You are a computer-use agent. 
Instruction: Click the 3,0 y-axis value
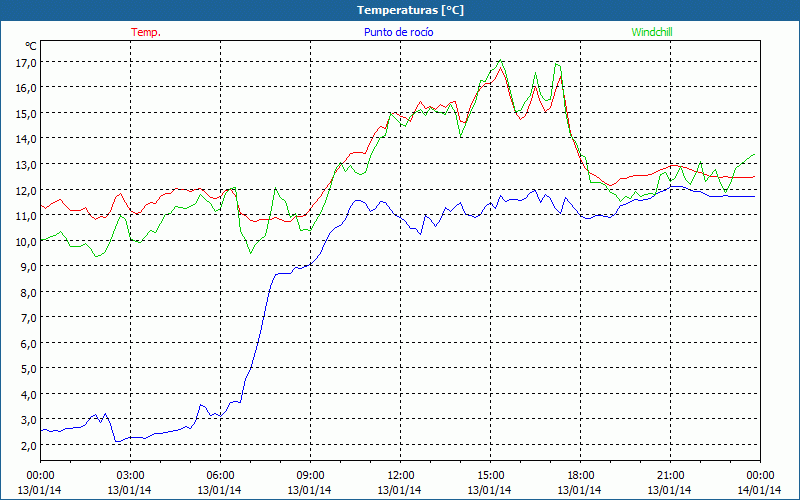coord(28,420)
